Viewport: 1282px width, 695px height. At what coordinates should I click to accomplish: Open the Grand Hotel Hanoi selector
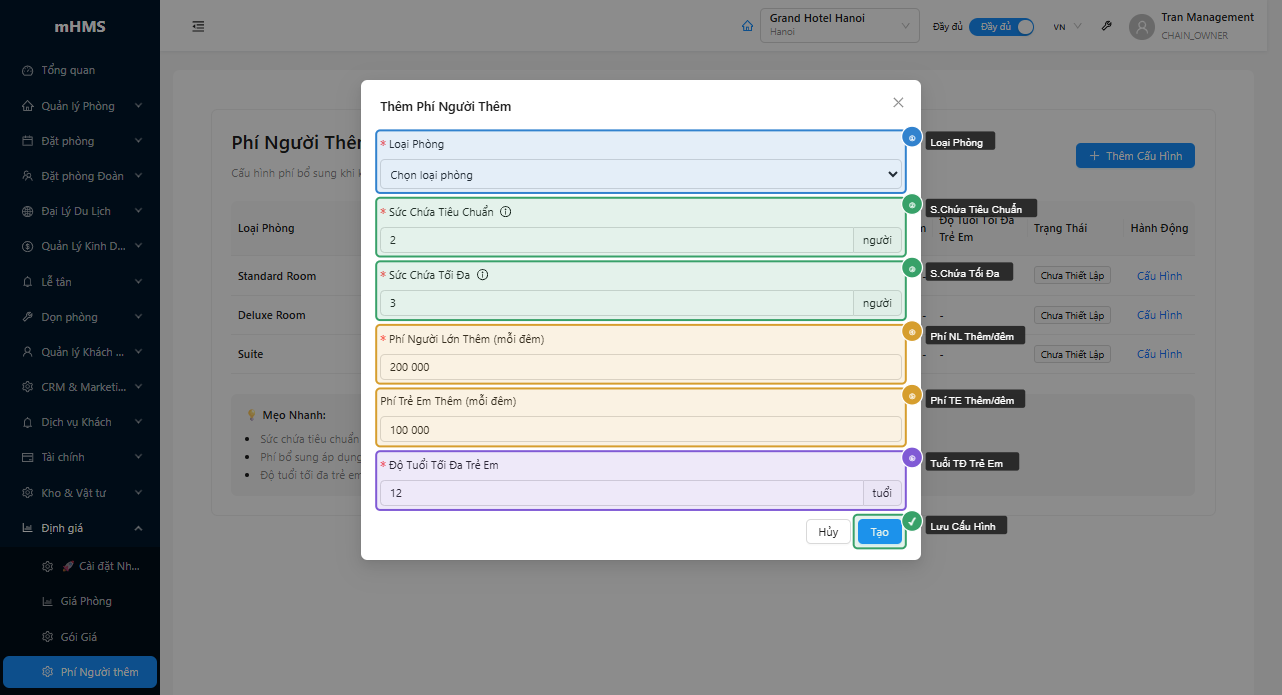click(x=839, y=26)
